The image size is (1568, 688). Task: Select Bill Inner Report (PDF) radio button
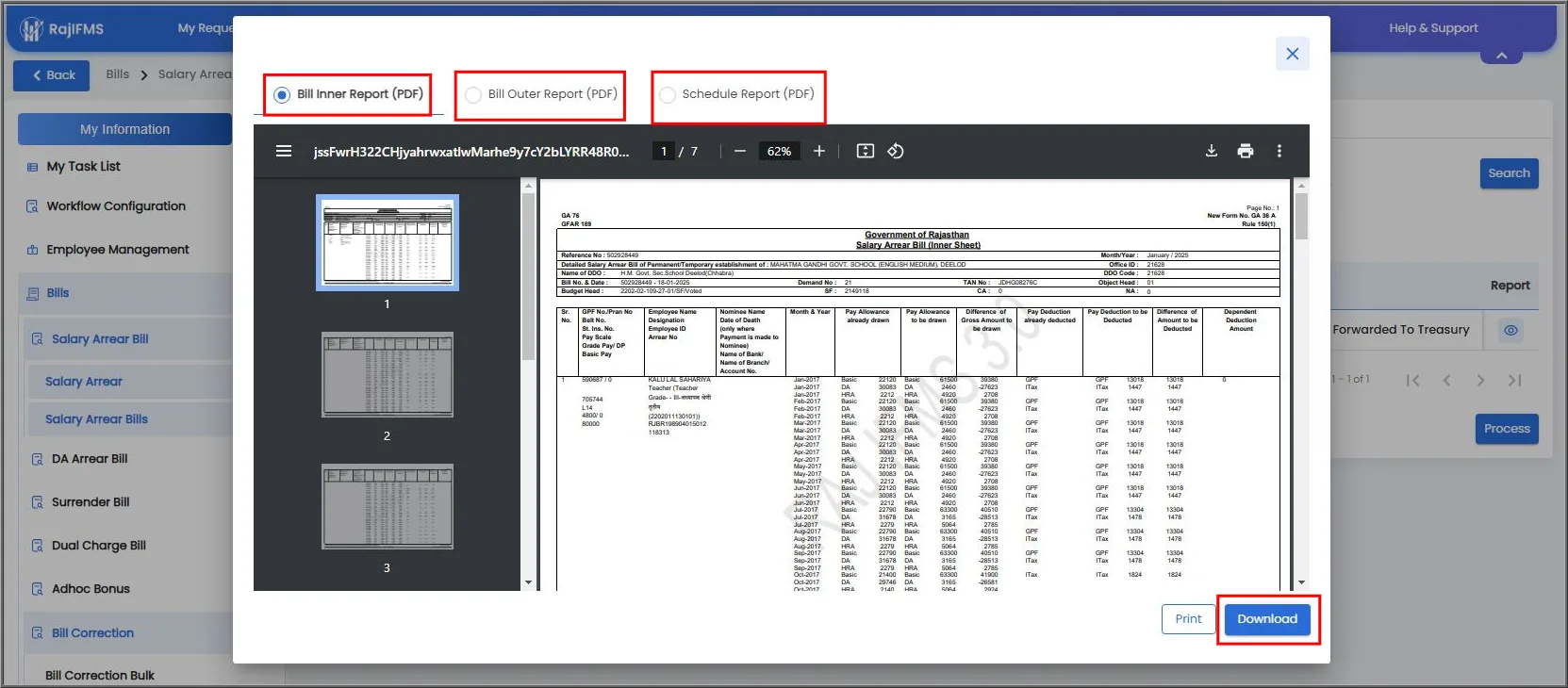282,95
